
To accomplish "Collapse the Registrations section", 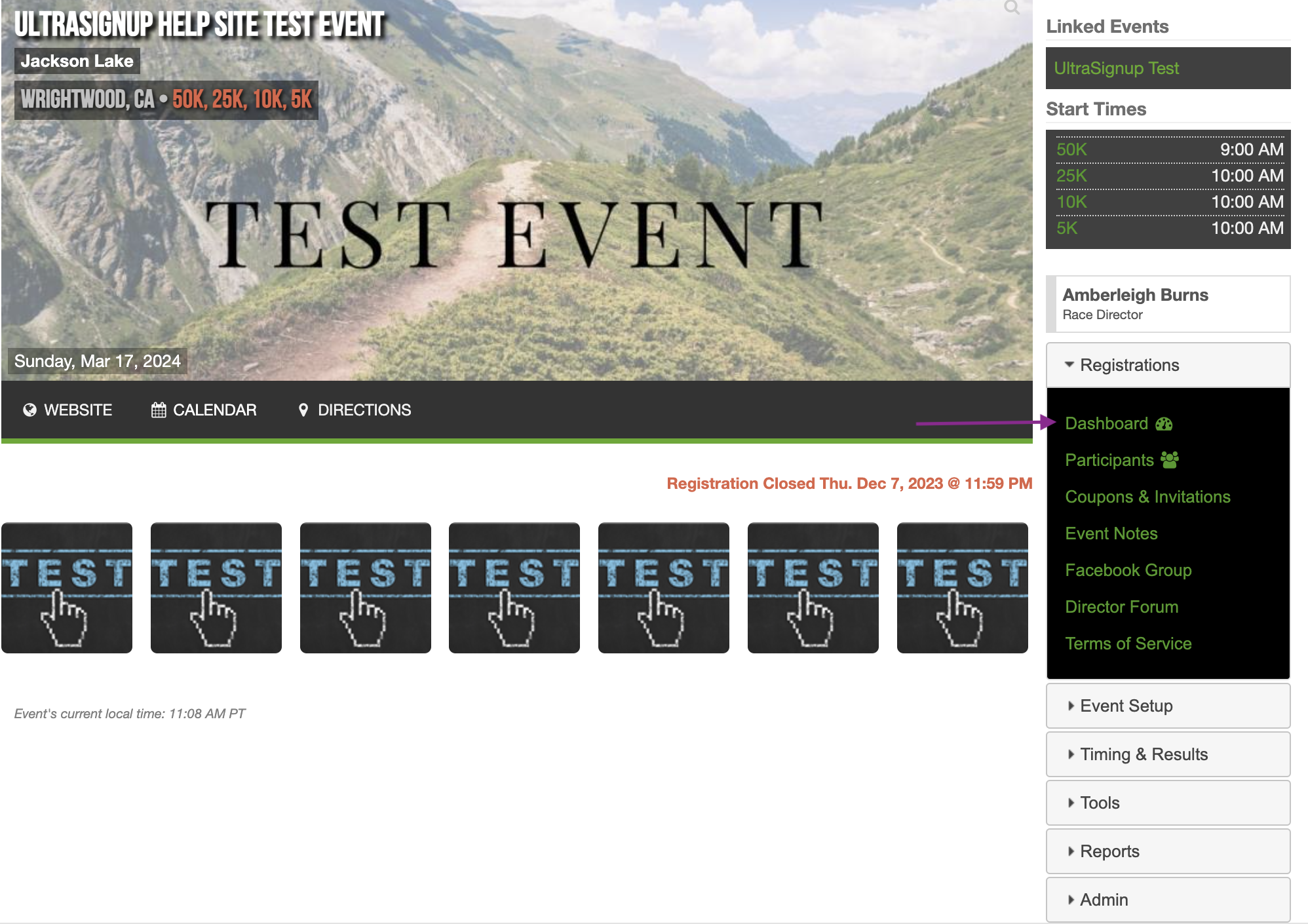I will tap(1128, 365).
